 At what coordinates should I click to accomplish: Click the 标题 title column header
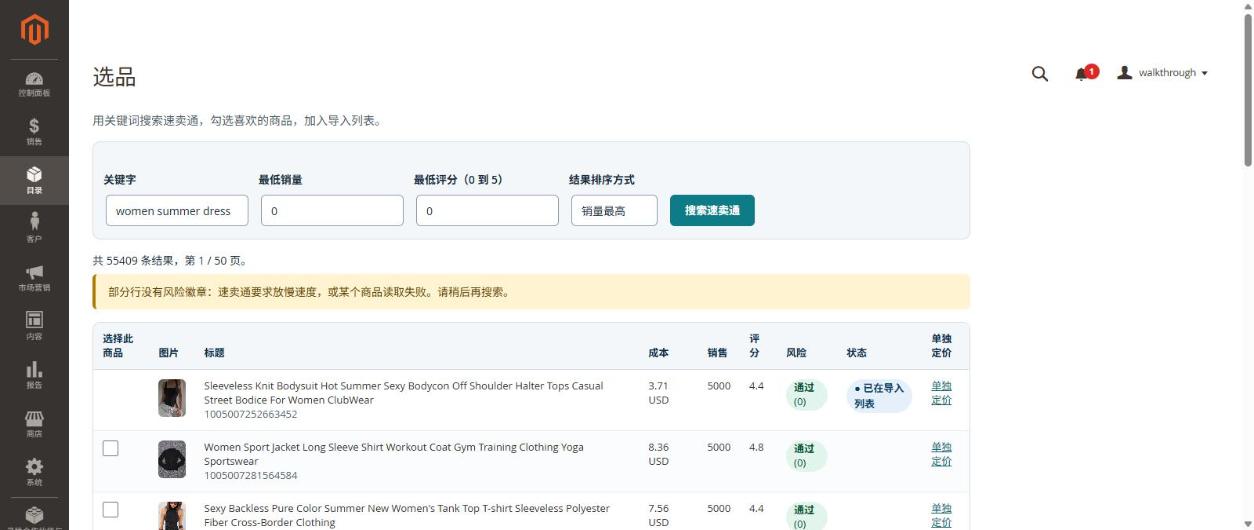214,353
